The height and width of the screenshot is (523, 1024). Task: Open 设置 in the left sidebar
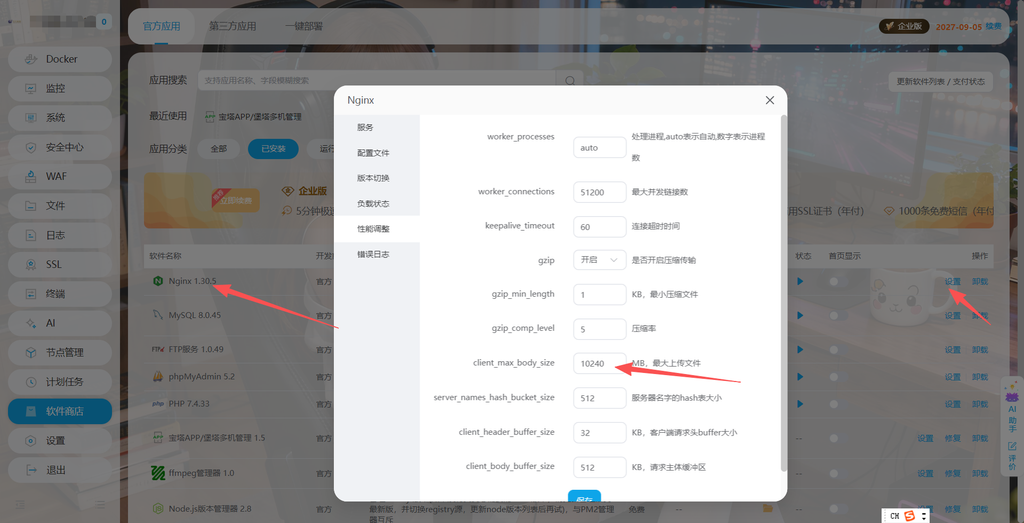click(59, 441)
